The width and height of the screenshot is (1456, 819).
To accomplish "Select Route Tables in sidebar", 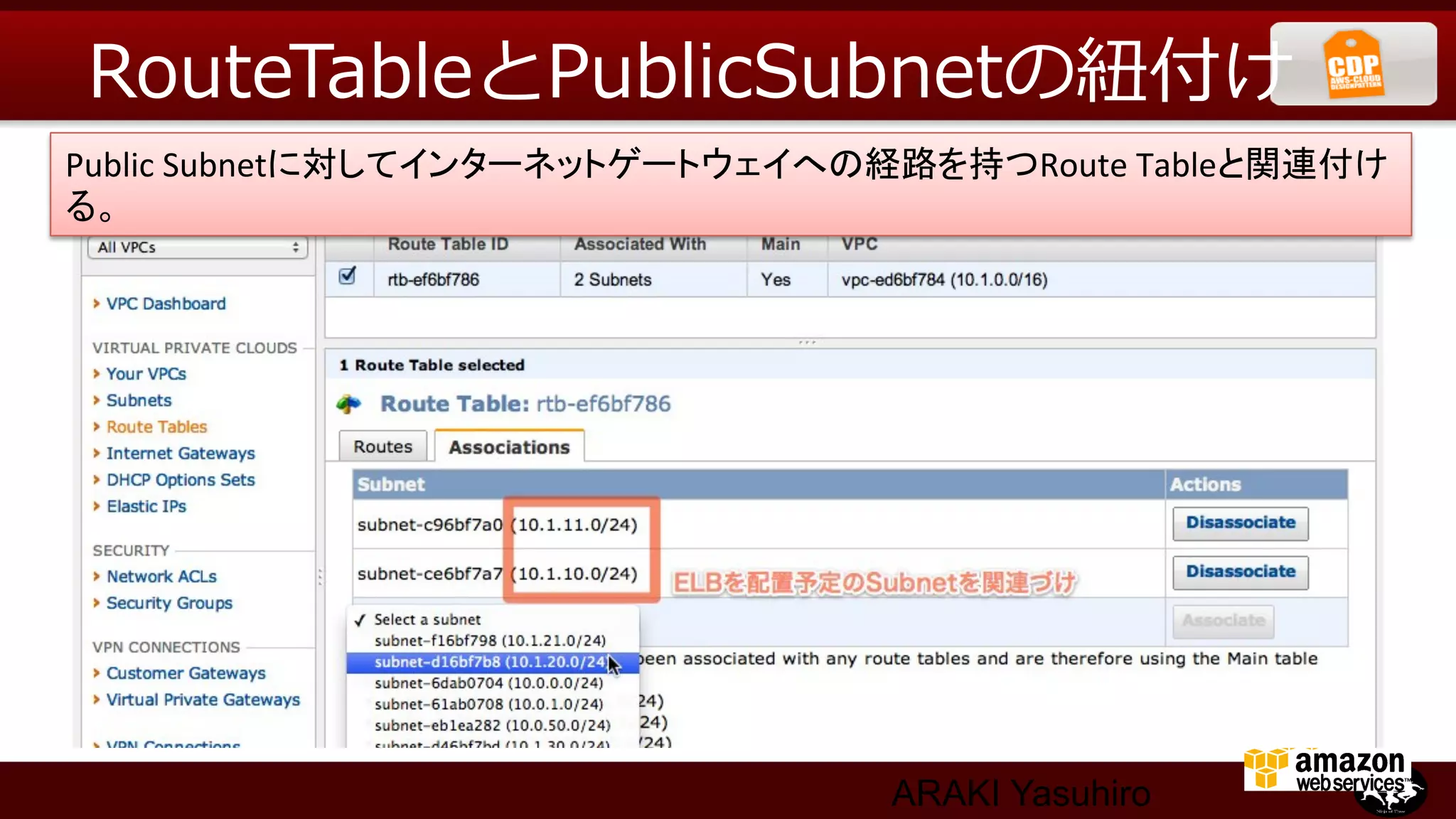I will (x=156, y=427).
